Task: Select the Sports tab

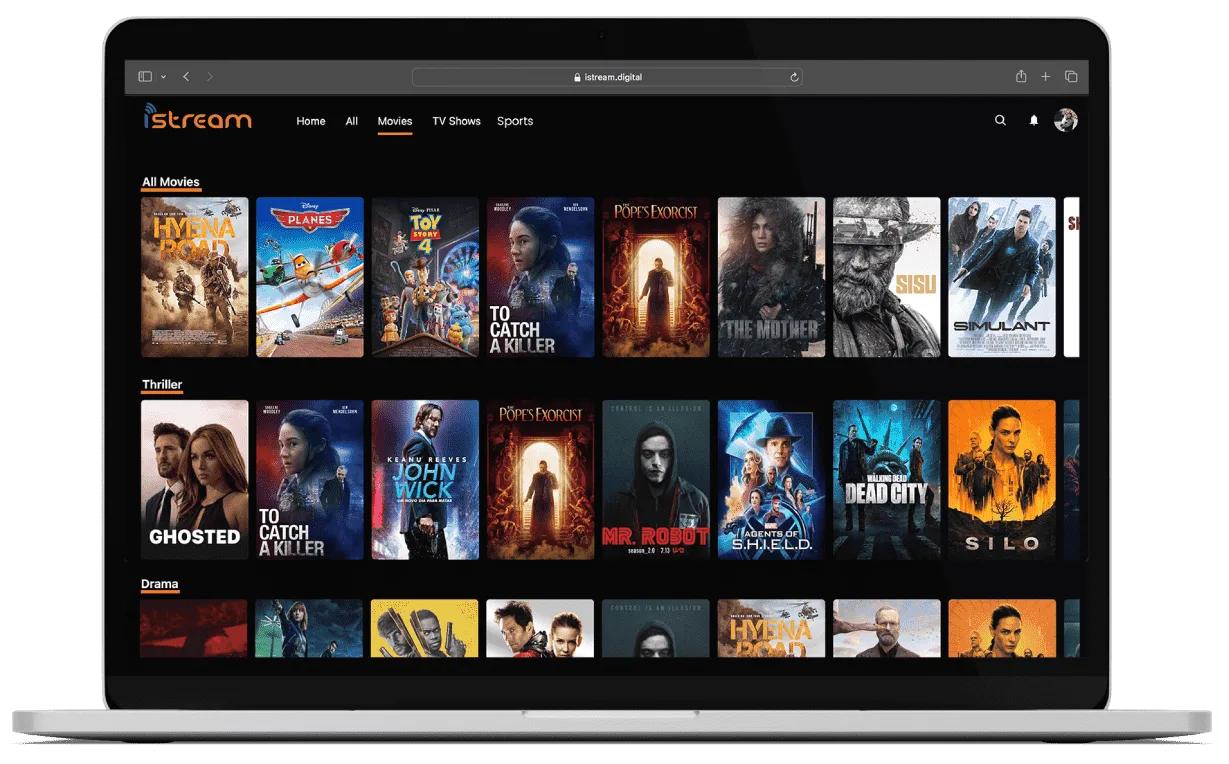Action: (515, 121)
